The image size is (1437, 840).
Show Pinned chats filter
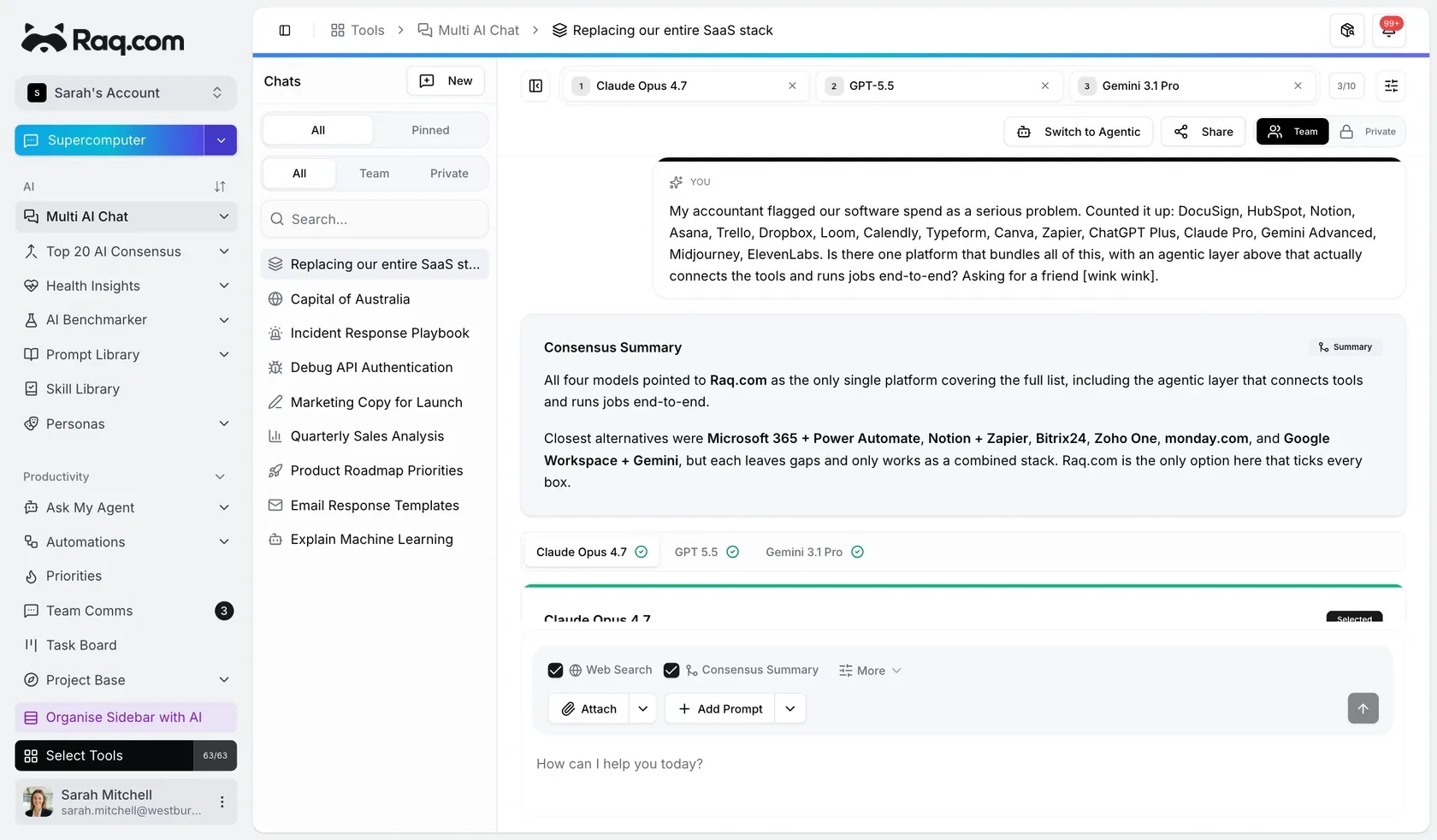[430, 130]
